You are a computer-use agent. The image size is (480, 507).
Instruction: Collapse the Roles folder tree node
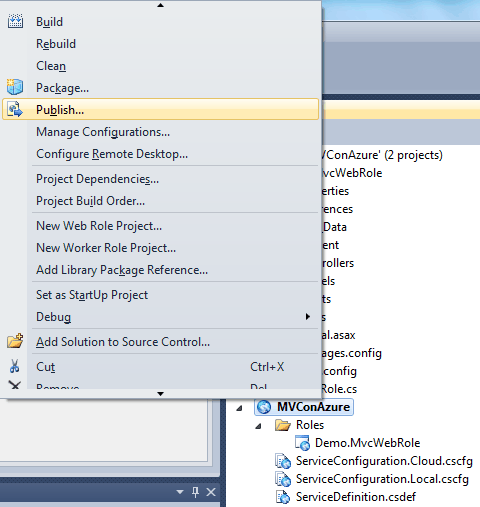(x=258, y=426)
